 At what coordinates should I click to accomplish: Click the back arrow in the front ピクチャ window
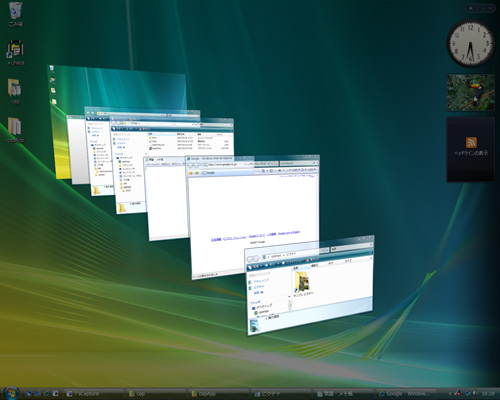point(250,259)
